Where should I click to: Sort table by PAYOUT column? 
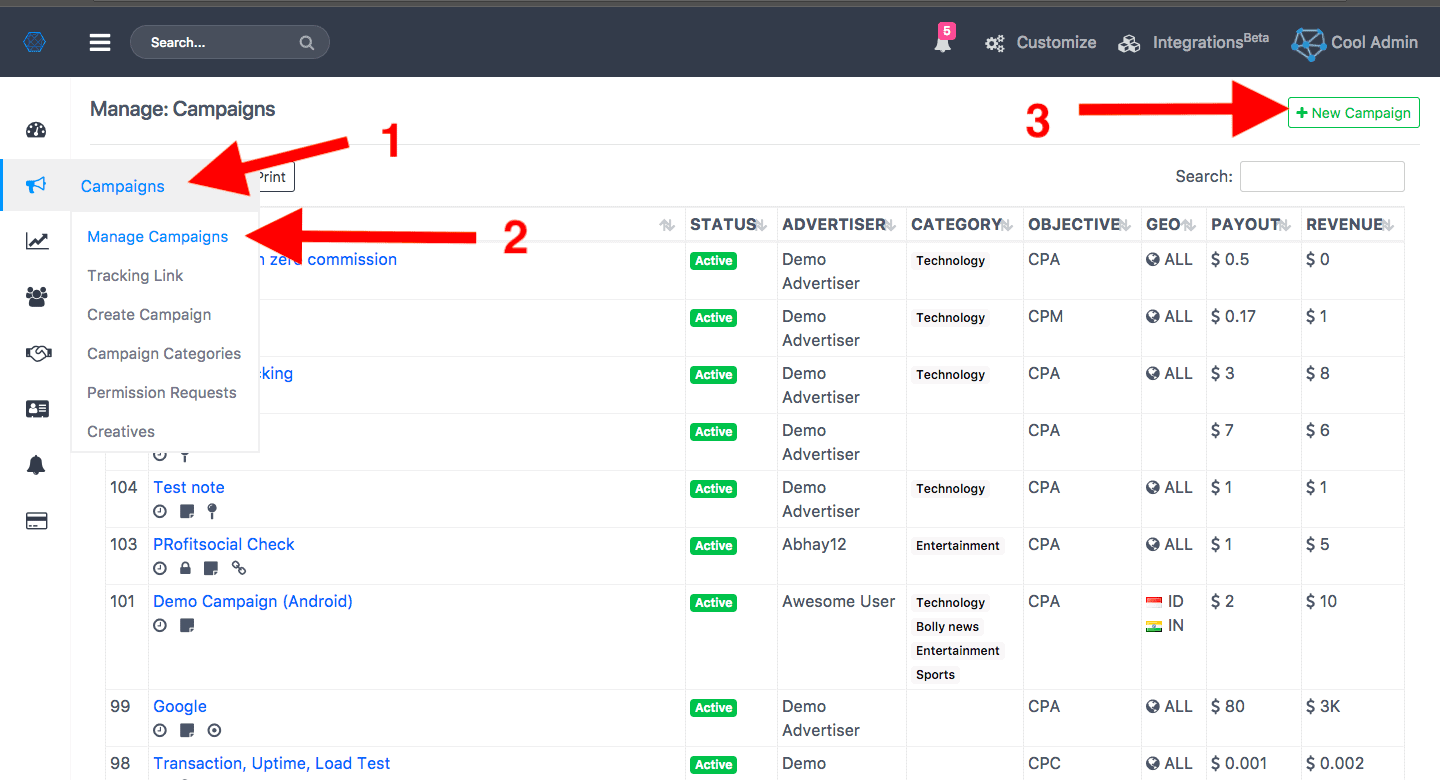pyautogui.click(x=1252, y=225)
